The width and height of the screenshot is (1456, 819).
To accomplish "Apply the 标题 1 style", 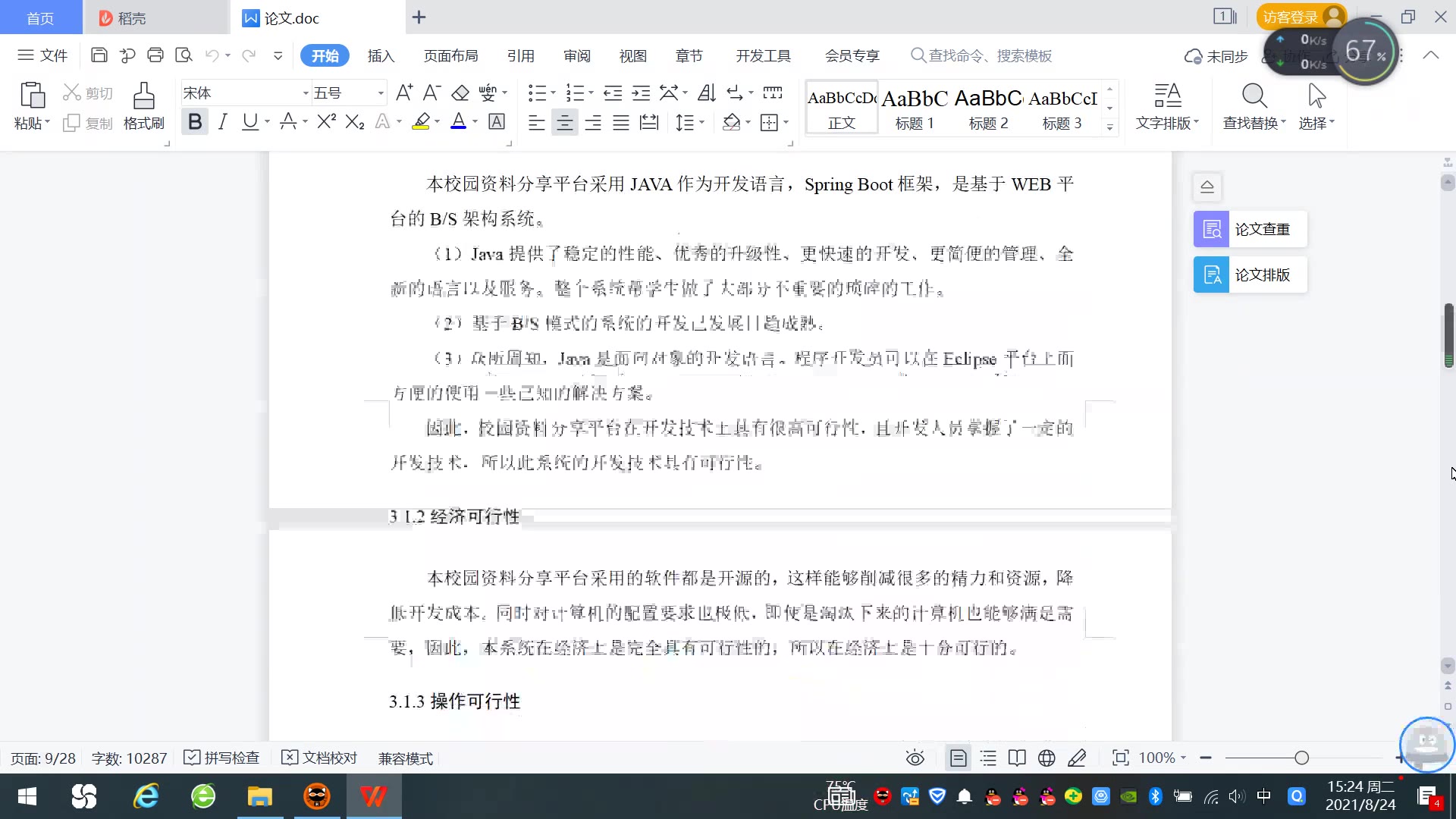I will pyautogui.click(x=915, y=108).
